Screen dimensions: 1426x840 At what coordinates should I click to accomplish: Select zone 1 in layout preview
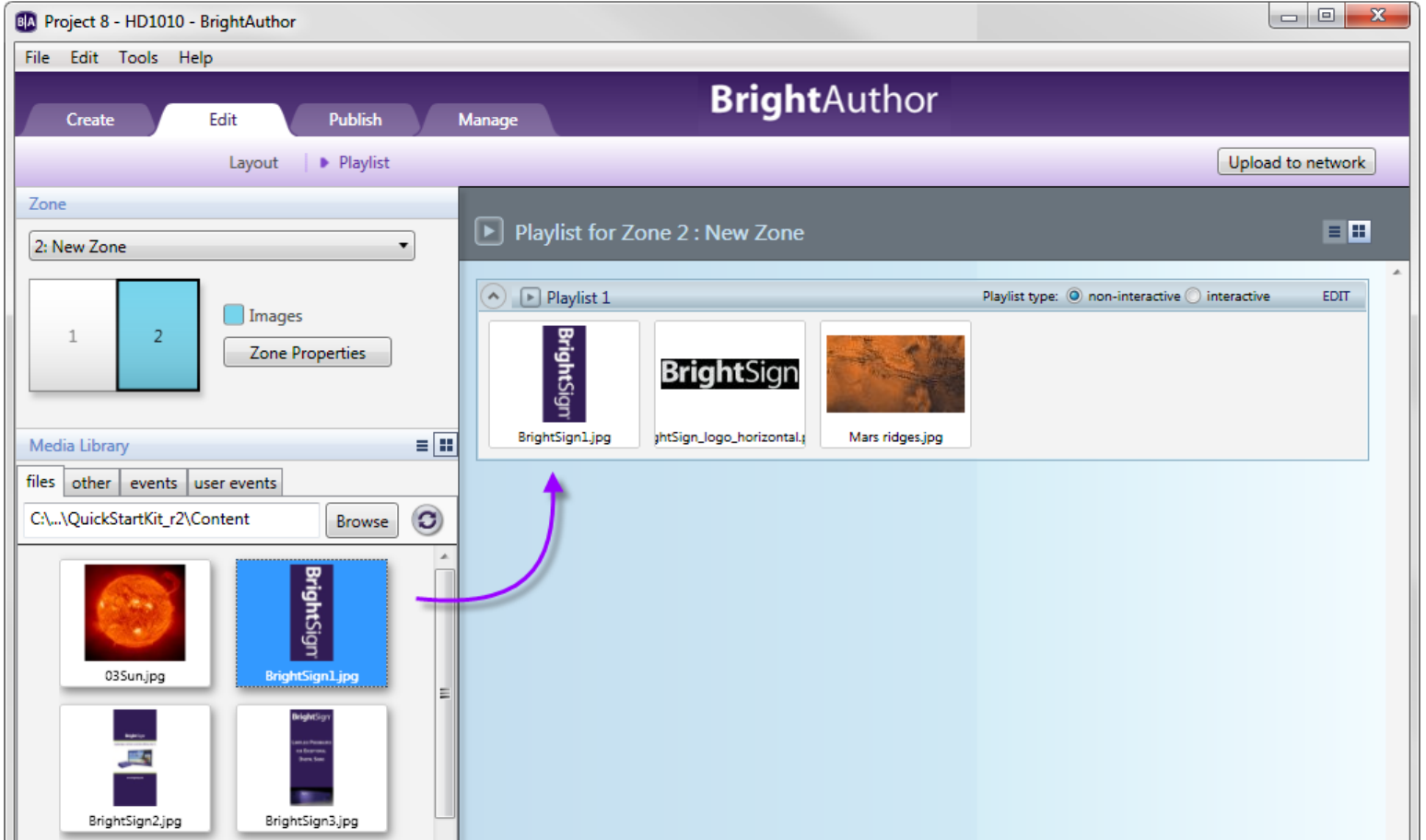click(x=73, y=335)
